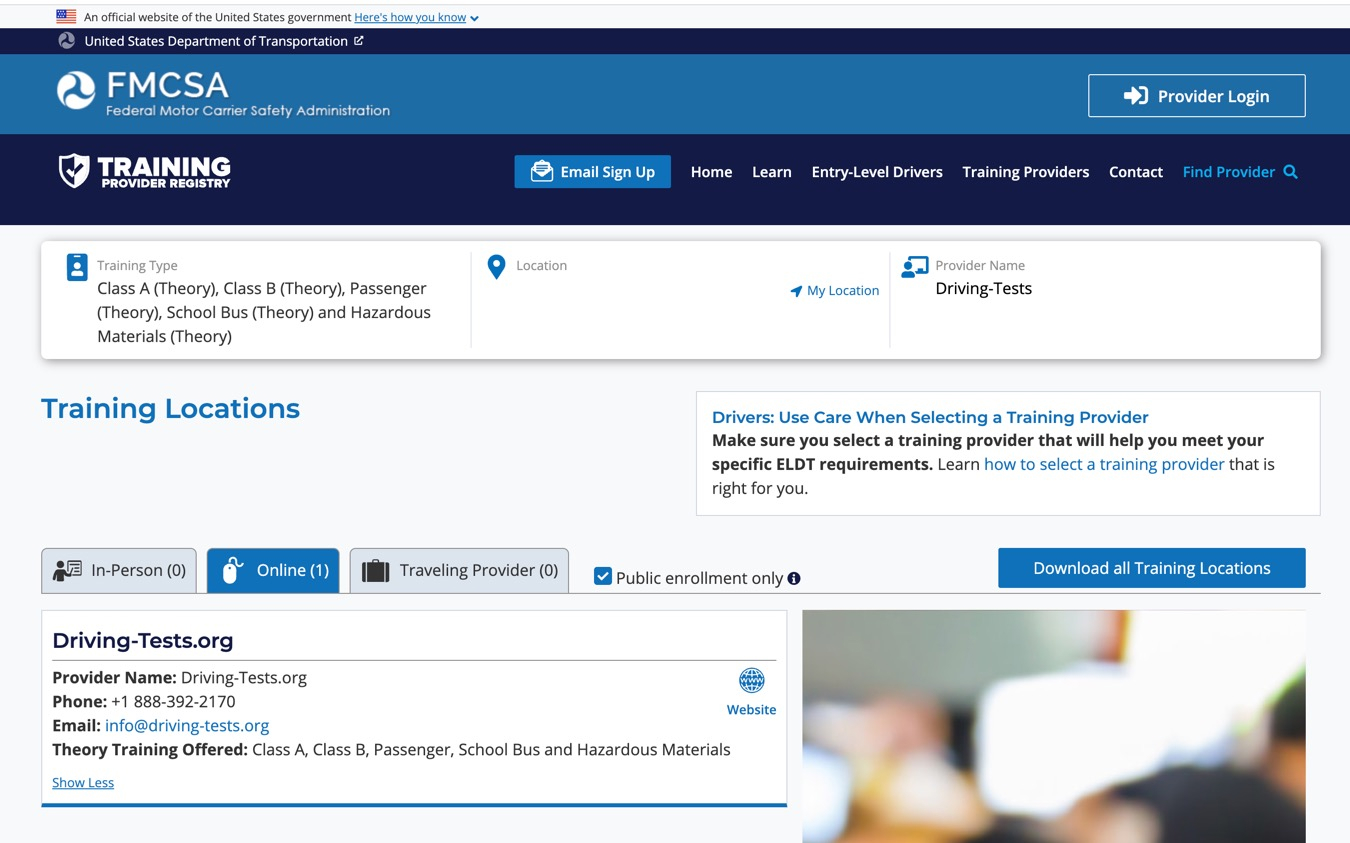Open Entry-Level Drivers menu item
The width and height of the screenshot is (1350, 843).
[x=877, y=172]
